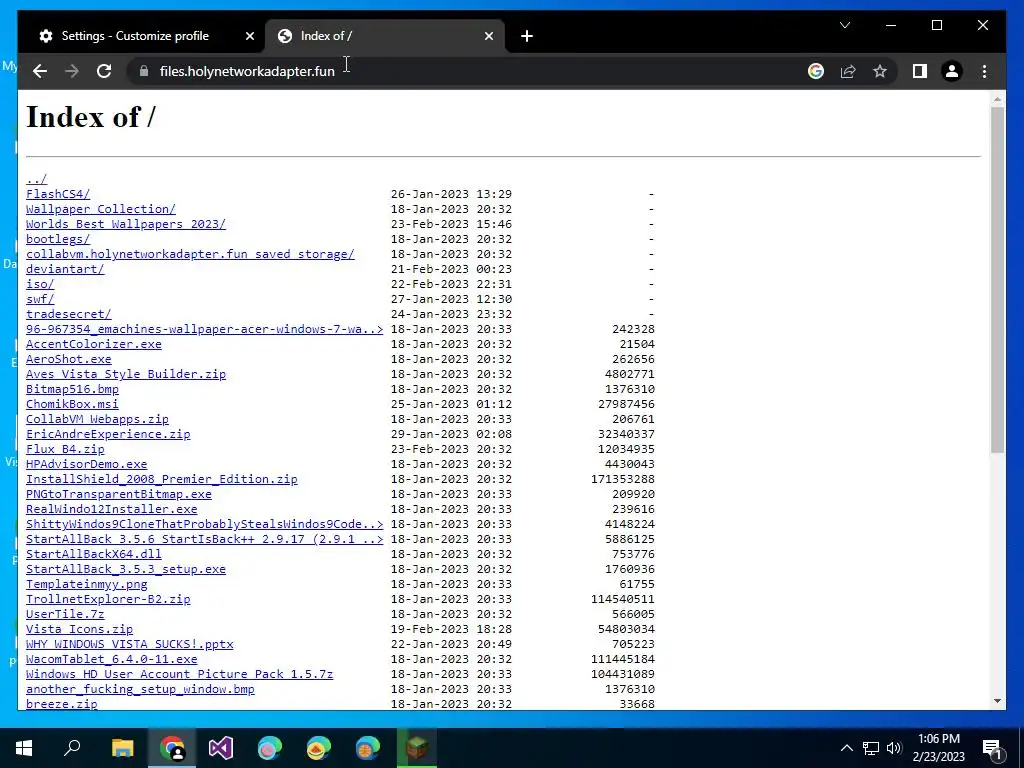The width and height of the screenshot is (1024, 768).
Task: Select the Index of / tab
Action: coord(385,37)
